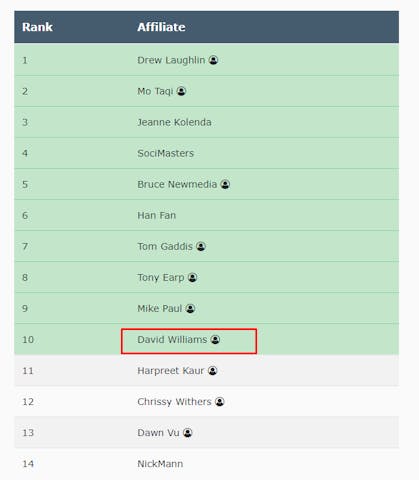The width and height of the screenshot is (419, 480).
Task: Click the rank 11 row number
Action: click(28, 371)
